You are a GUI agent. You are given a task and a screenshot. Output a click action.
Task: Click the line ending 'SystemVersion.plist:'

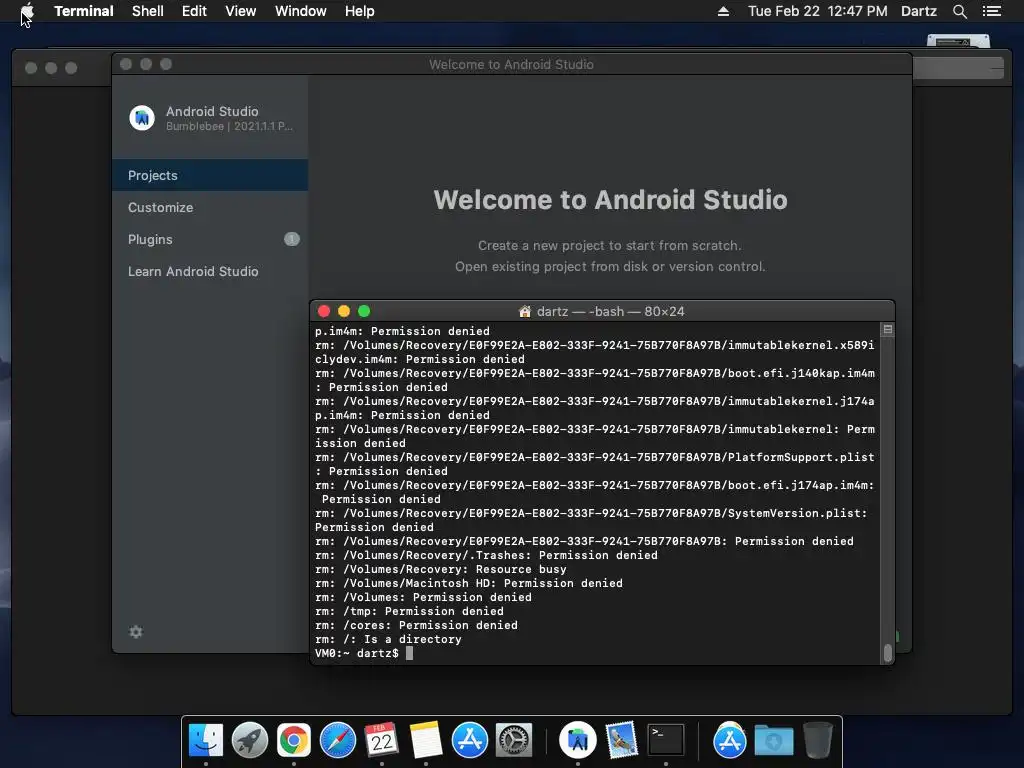[x=591, y=513]
